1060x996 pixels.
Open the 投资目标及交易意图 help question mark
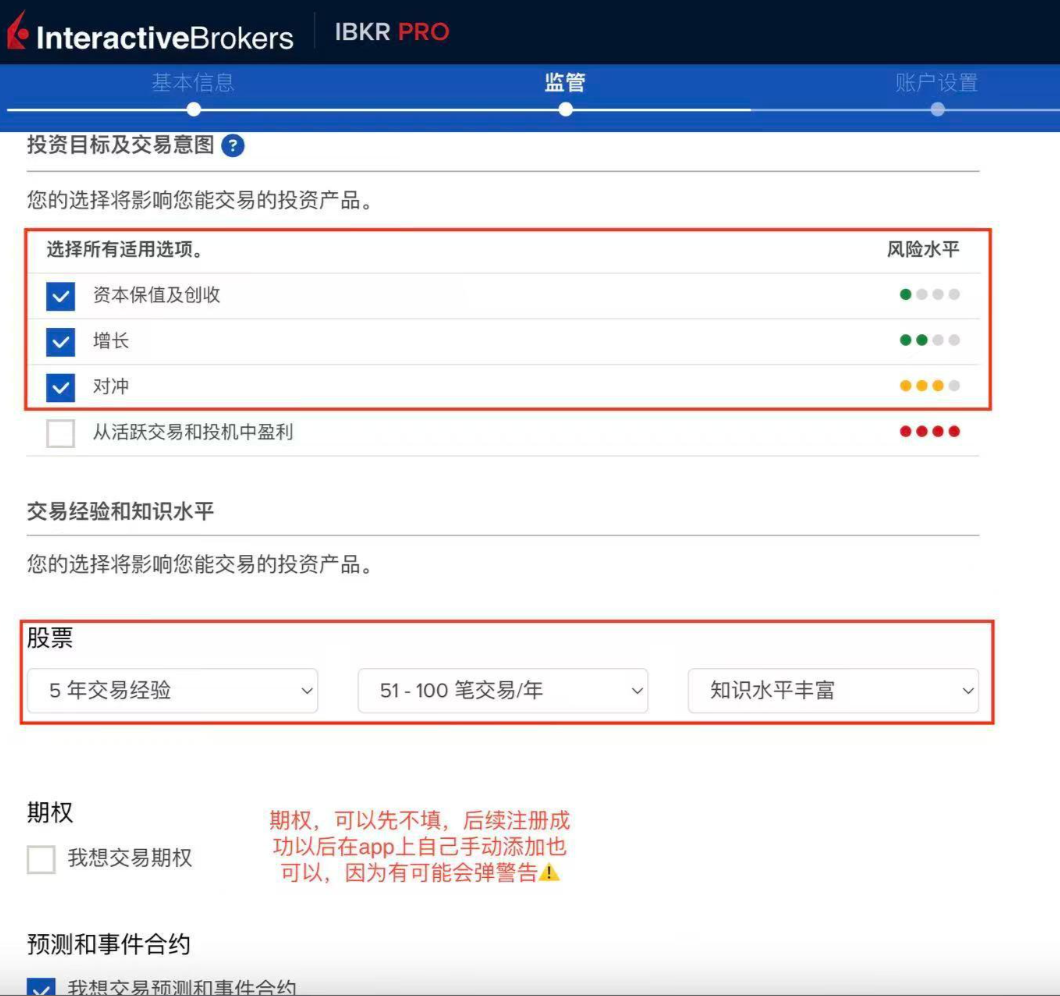pos(234,146)
